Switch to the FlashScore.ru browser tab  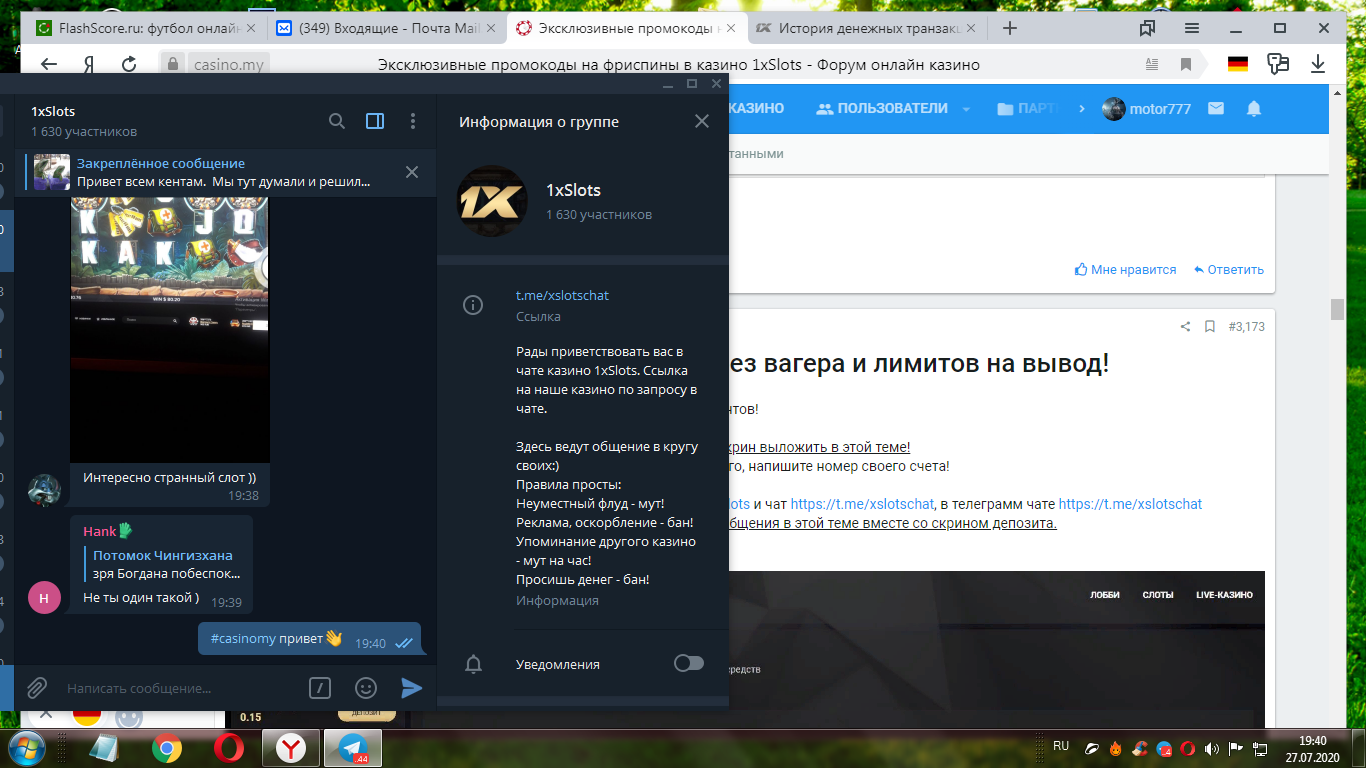click(x=140, y=28)
